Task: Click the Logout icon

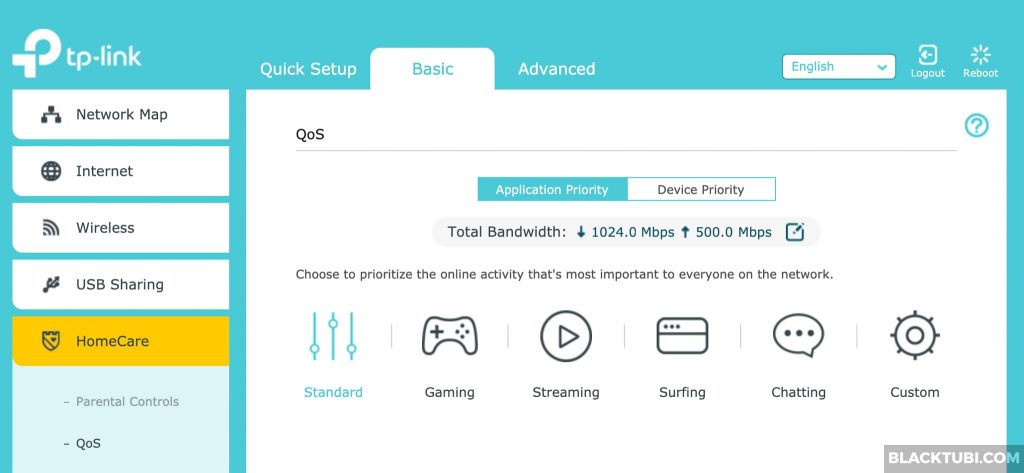Action: 927,54
